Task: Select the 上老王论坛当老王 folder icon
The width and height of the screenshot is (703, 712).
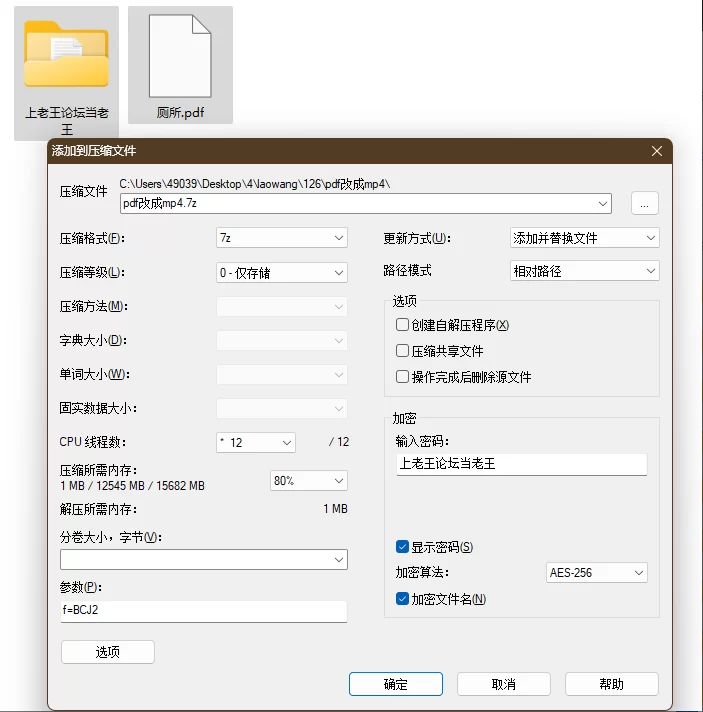Action: click(66, 54)
